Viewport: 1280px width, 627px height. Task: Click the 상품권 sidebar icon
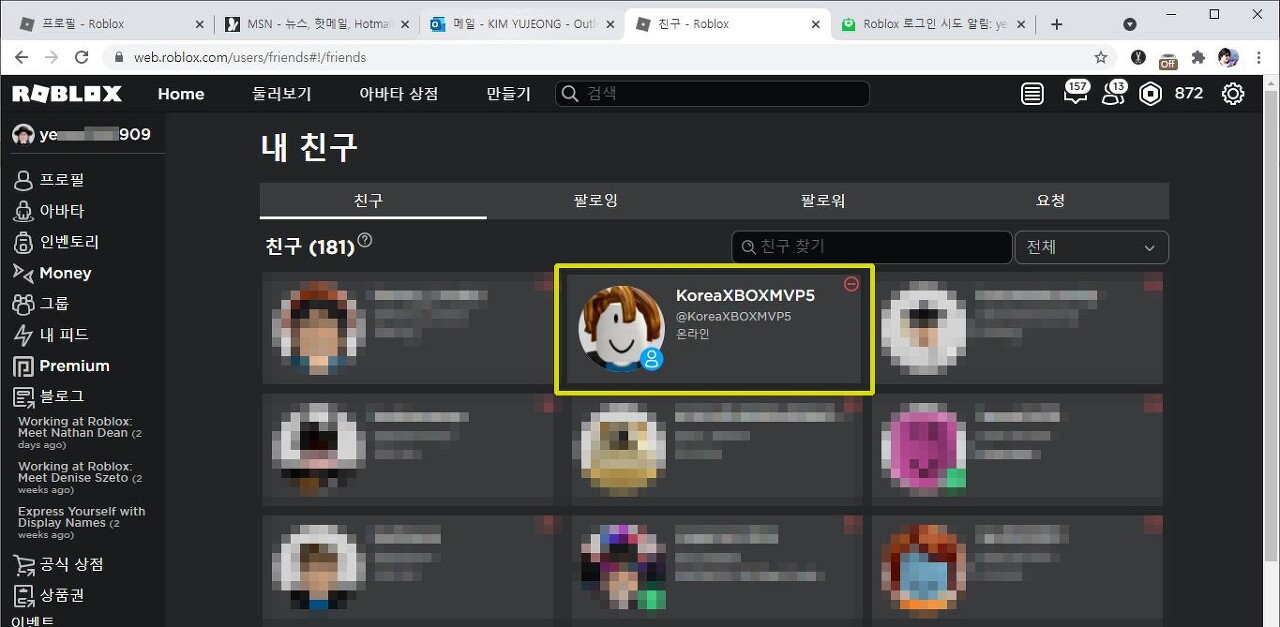point(23,596)
